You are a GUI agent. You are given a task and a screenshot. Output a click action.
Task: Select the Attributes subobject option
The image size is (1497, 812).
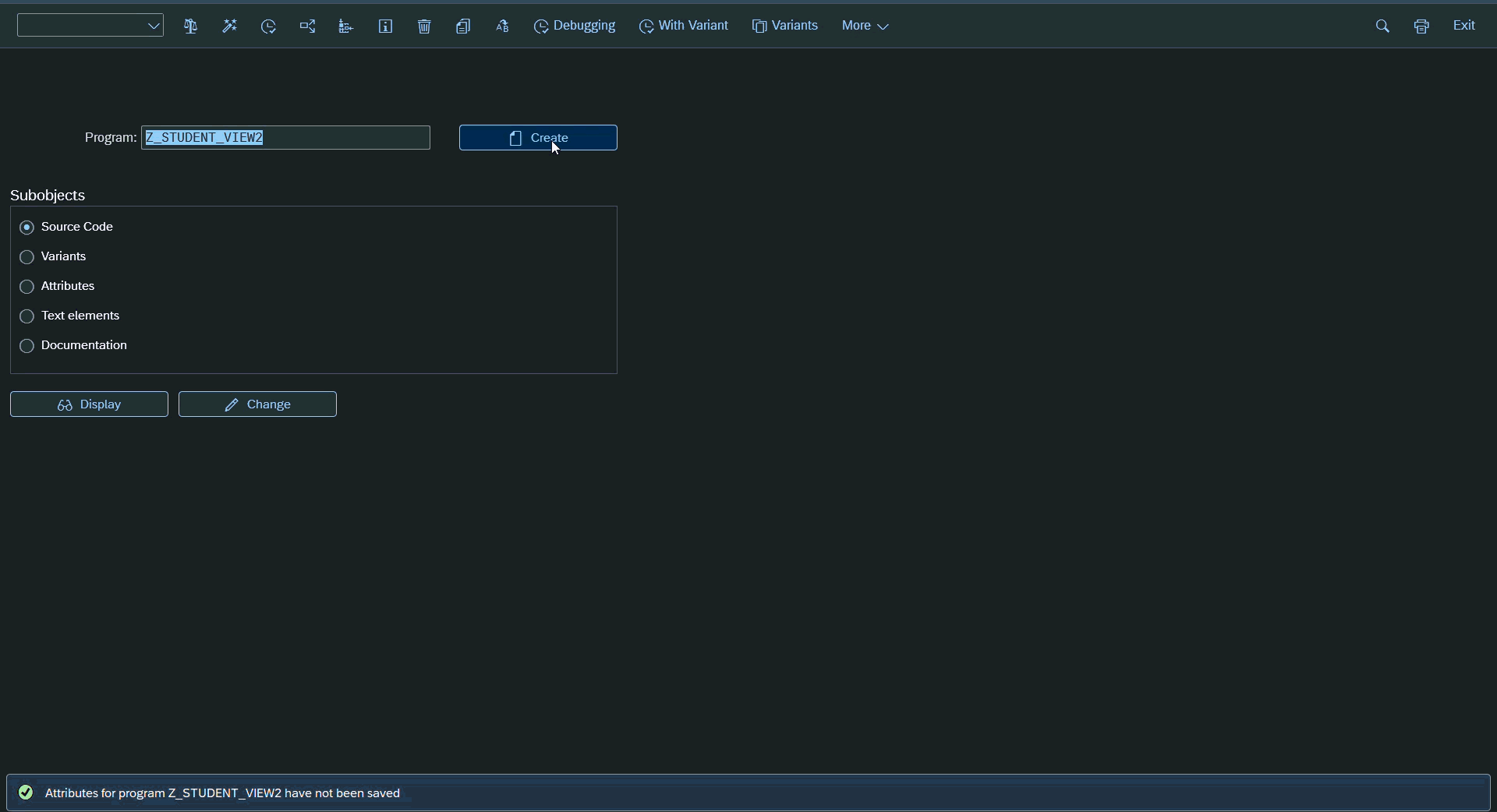tap(27, 287)
